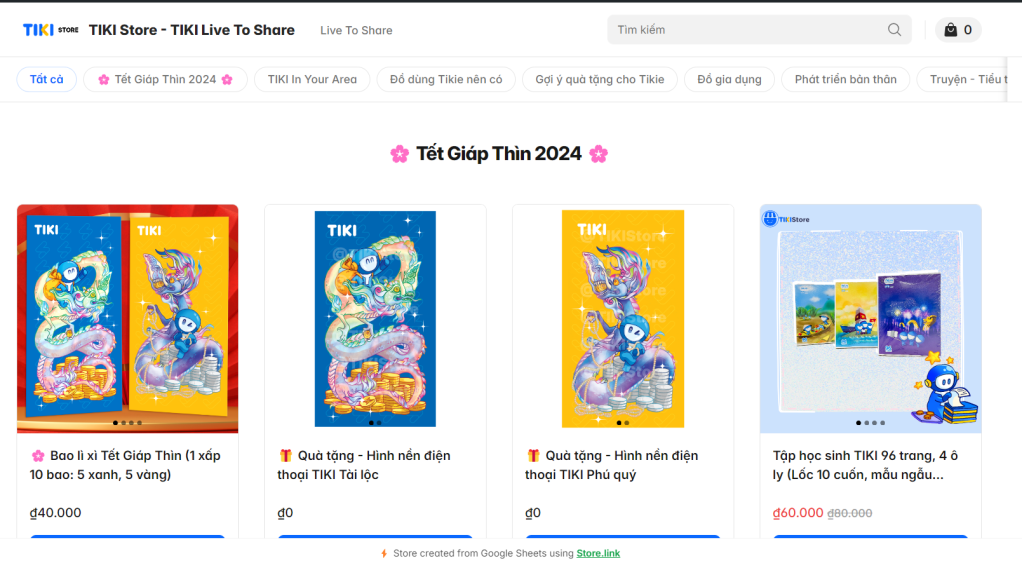Click the "TIKI Store - TIKI Live To Share" title
This screenshot has width=1022, height=561.
[191, 30]
